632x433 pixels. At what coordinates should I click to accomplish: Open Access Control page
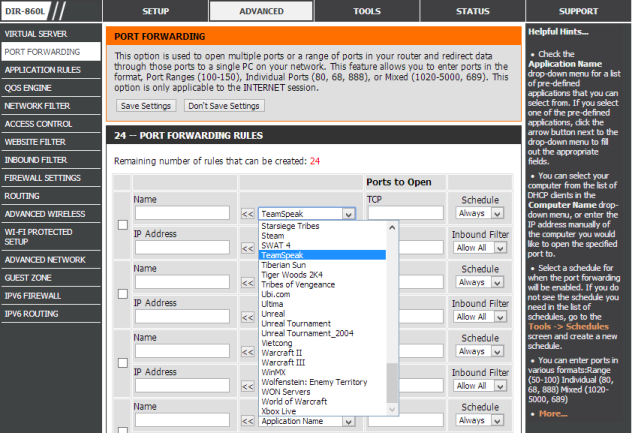[50, 124]
